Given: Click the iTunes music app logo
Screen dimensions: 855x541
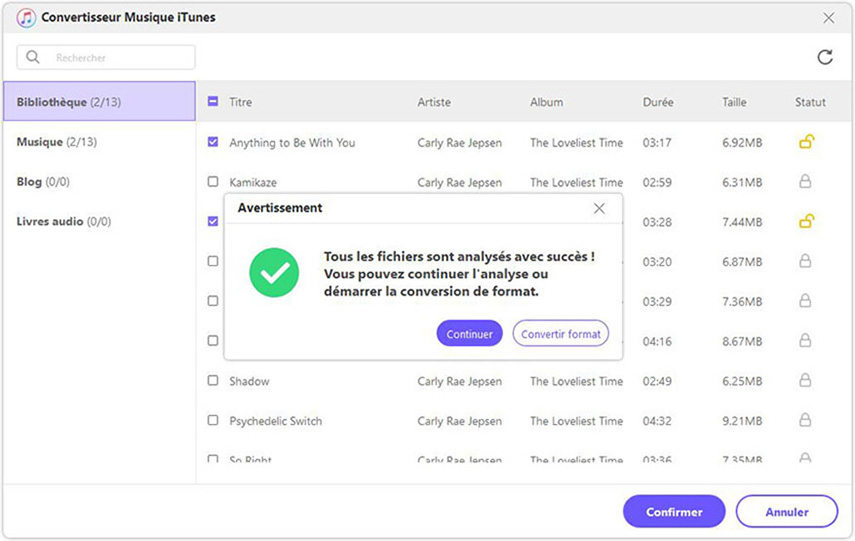Looking at the screenshot, I should coord(26,18).
